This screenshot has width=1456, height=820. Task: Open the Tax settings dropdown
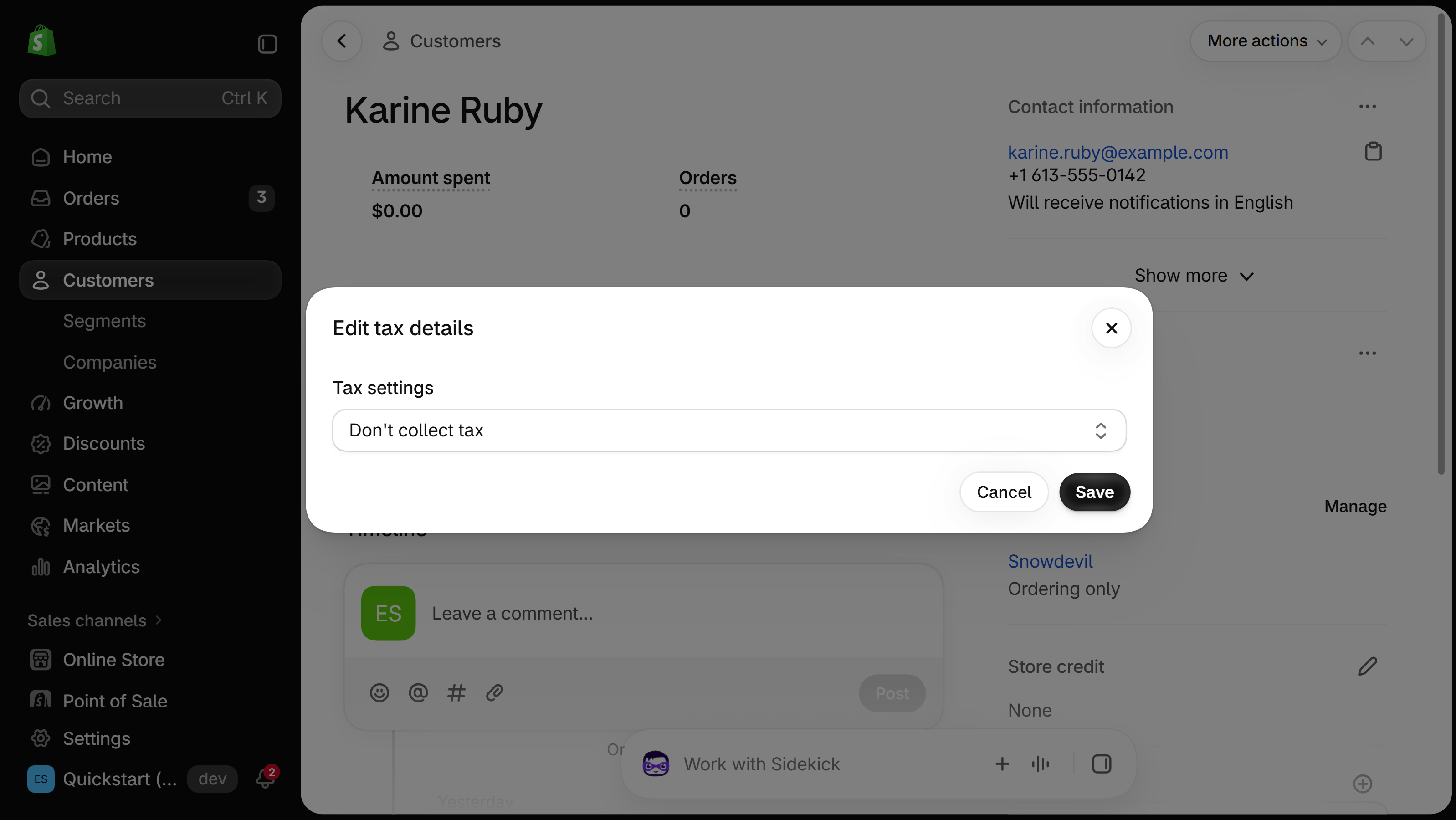729,430
